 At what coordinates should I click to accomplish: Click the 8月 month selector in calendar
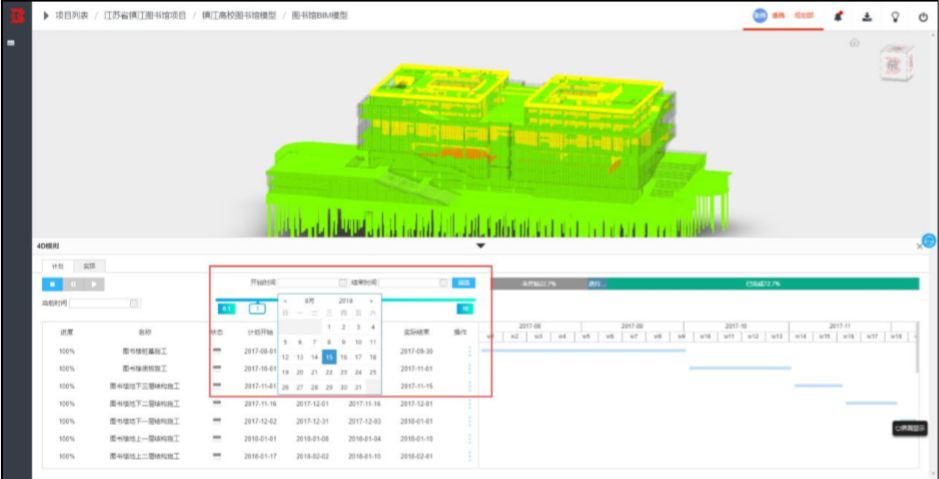309,301
